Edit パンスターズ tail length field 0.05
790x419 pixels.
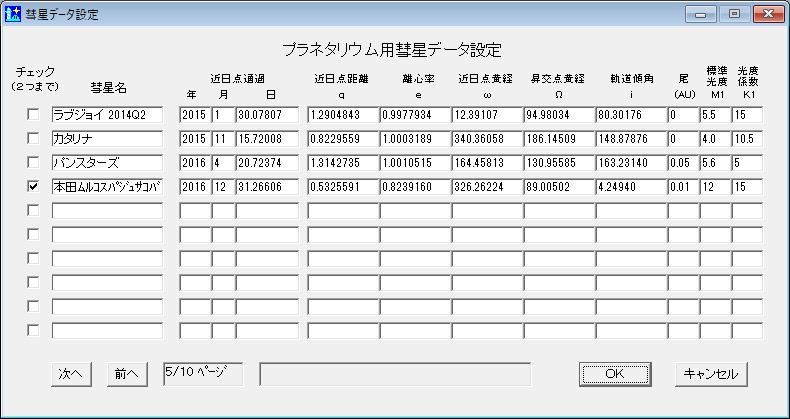[682, 163]
